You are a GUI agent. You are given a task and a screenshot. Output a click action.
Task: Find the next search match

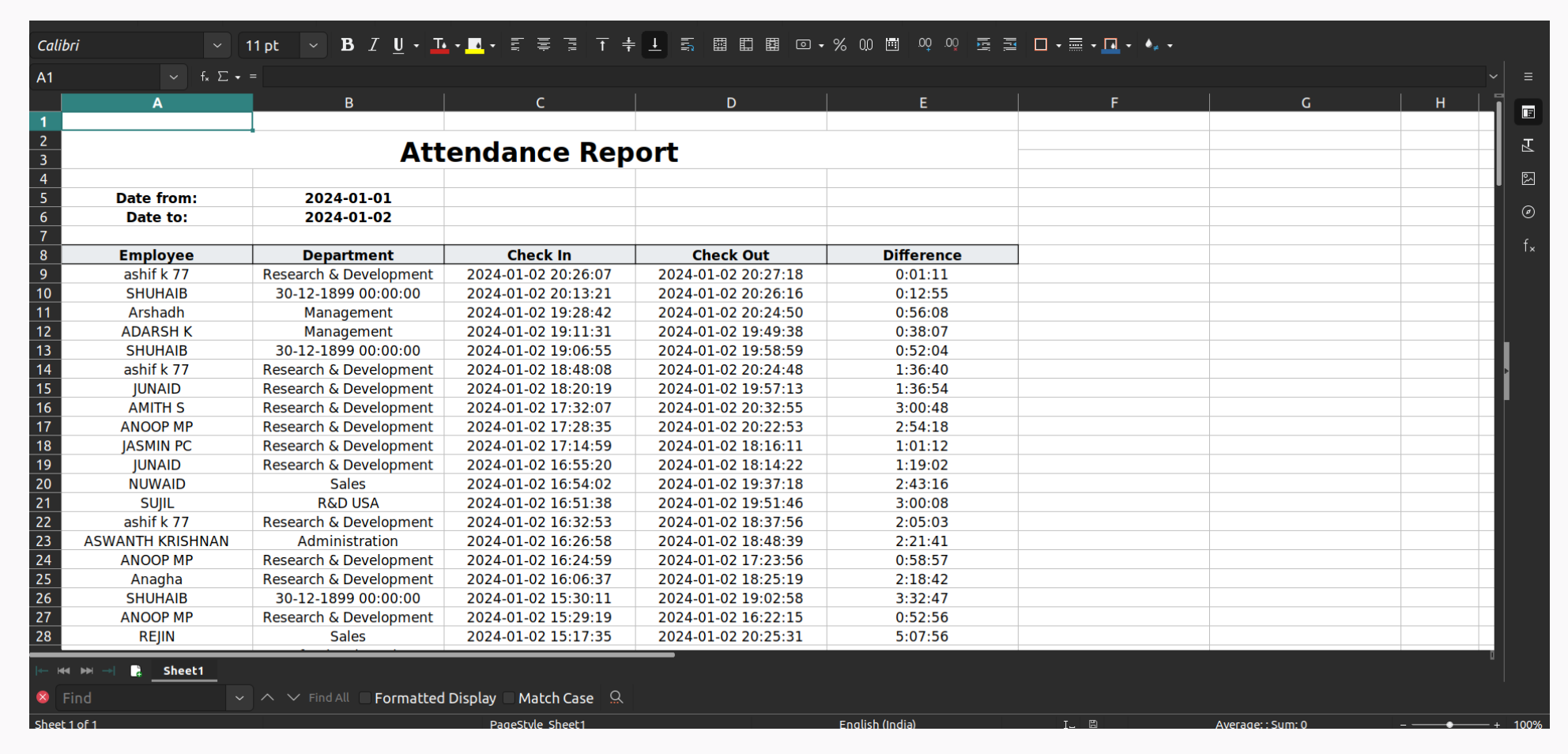pos(293,698)
